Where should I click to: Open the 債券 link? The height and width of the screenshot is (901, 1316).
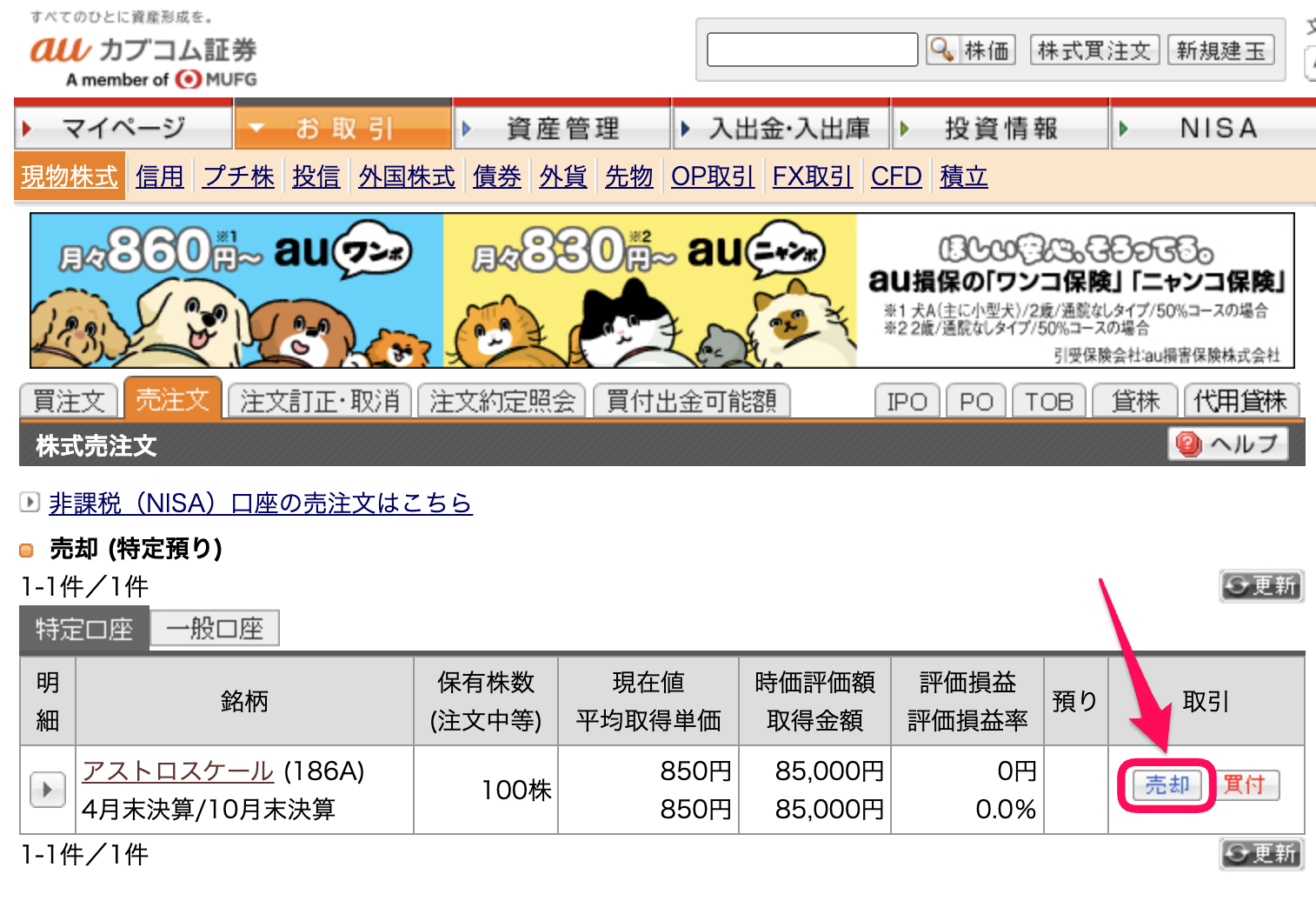tap(497, 177)
